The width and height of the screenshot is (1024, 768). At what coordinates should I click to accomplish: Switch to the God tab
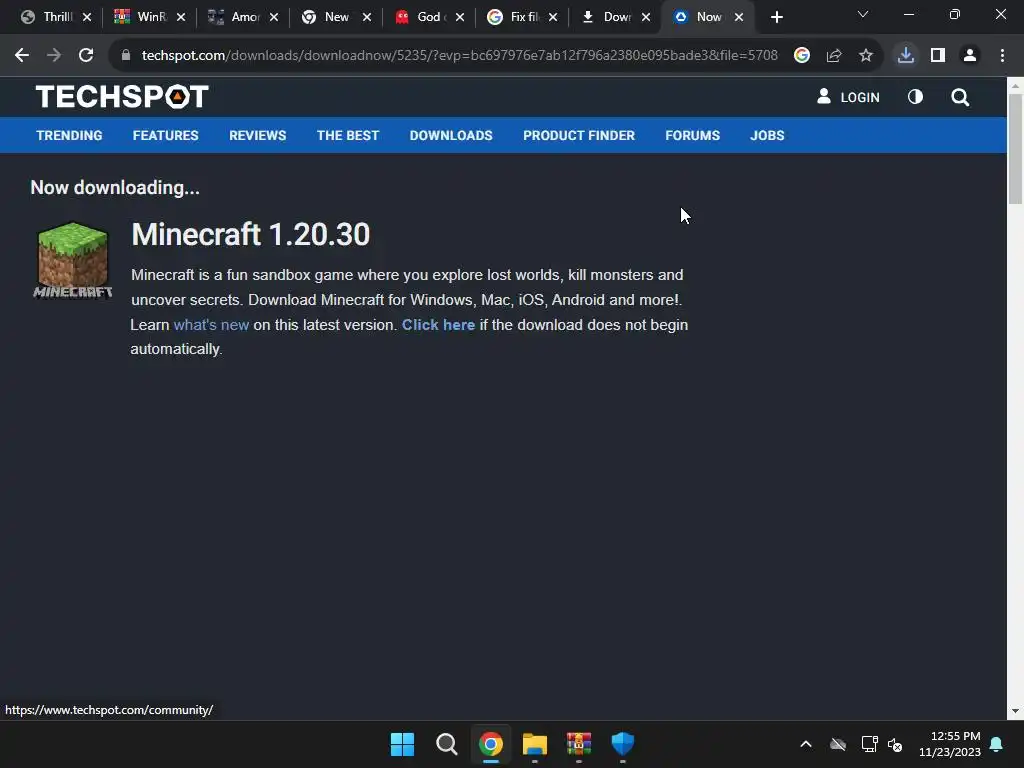coord(428,17)
